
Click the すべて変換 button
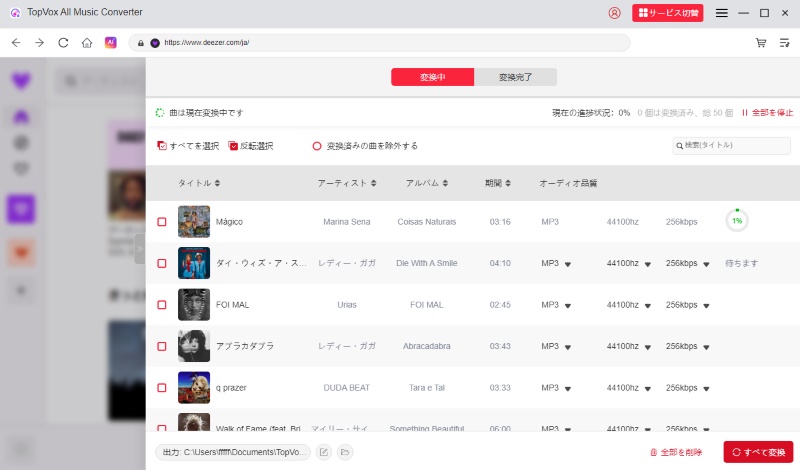coord(758,452)
